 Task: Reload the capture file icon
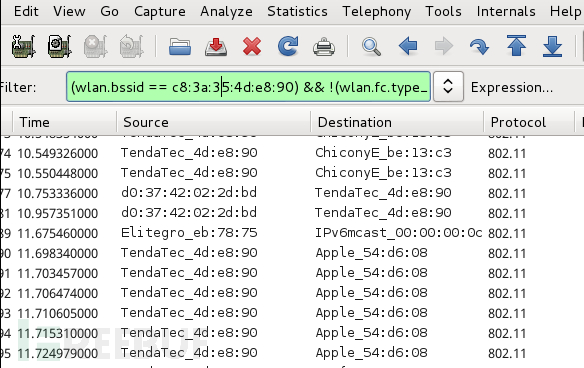(288, 46)
